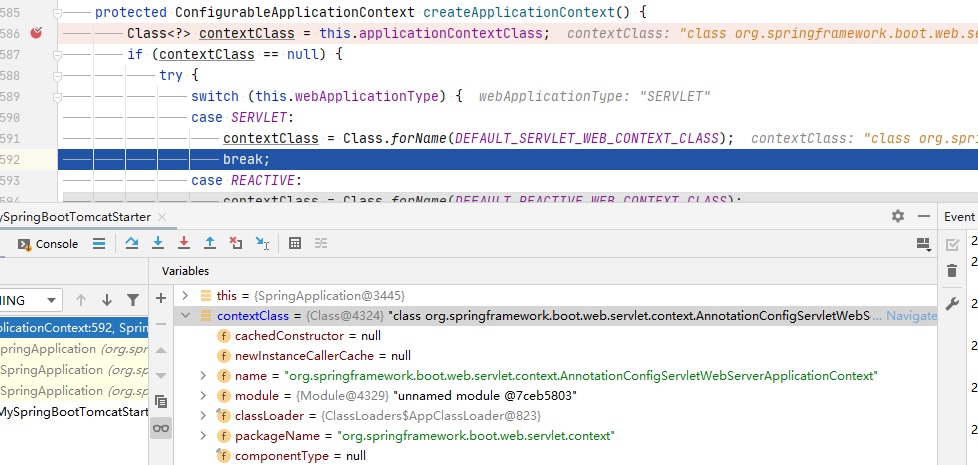
Task: Switch to the MySpringBootTomcatStarter debug tab
Action: click(75, 217)
